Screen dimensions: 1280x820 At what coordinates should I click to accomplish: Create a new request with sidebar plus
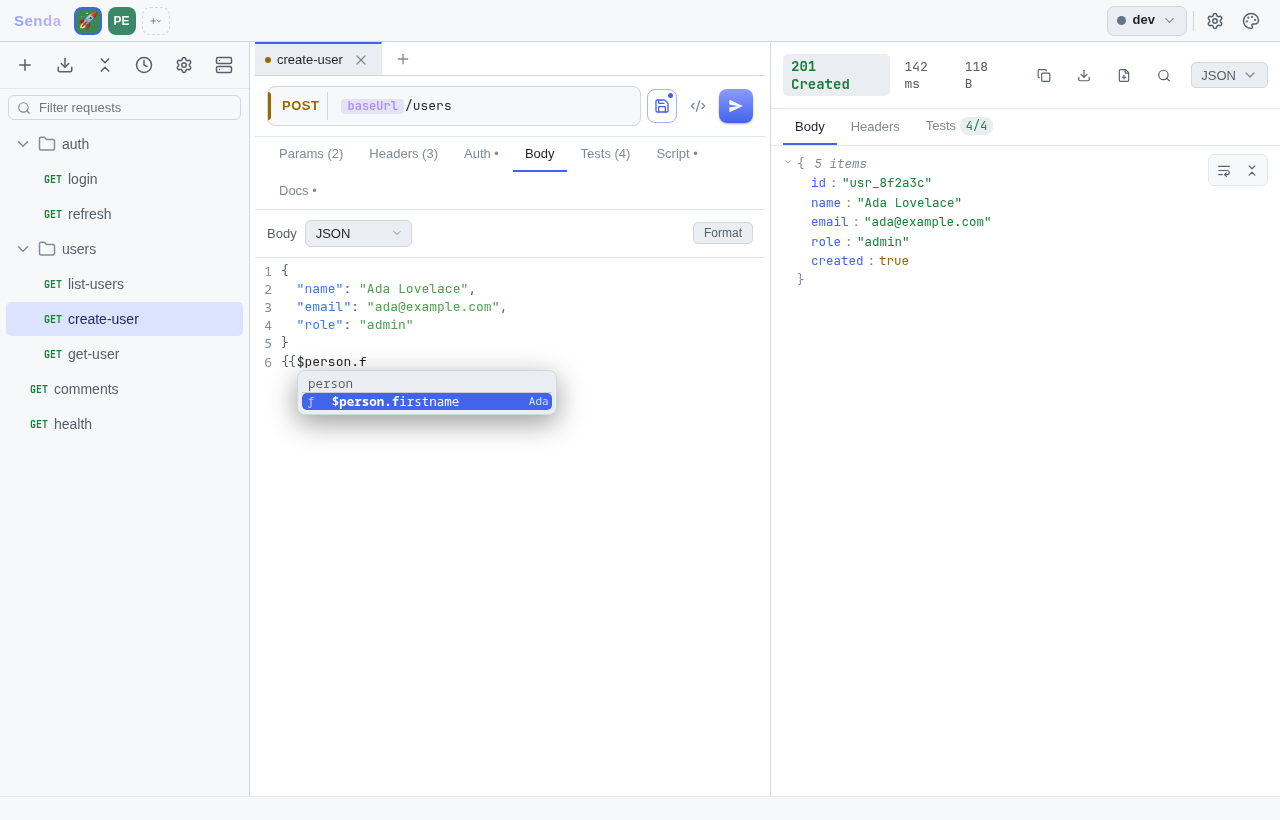(x=25, y=65)
